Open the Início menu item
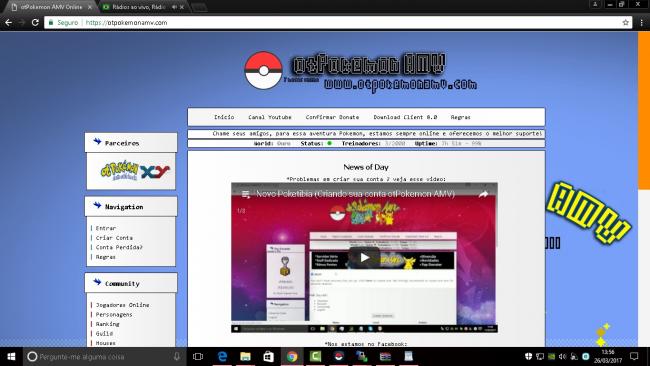 (224, 117)
